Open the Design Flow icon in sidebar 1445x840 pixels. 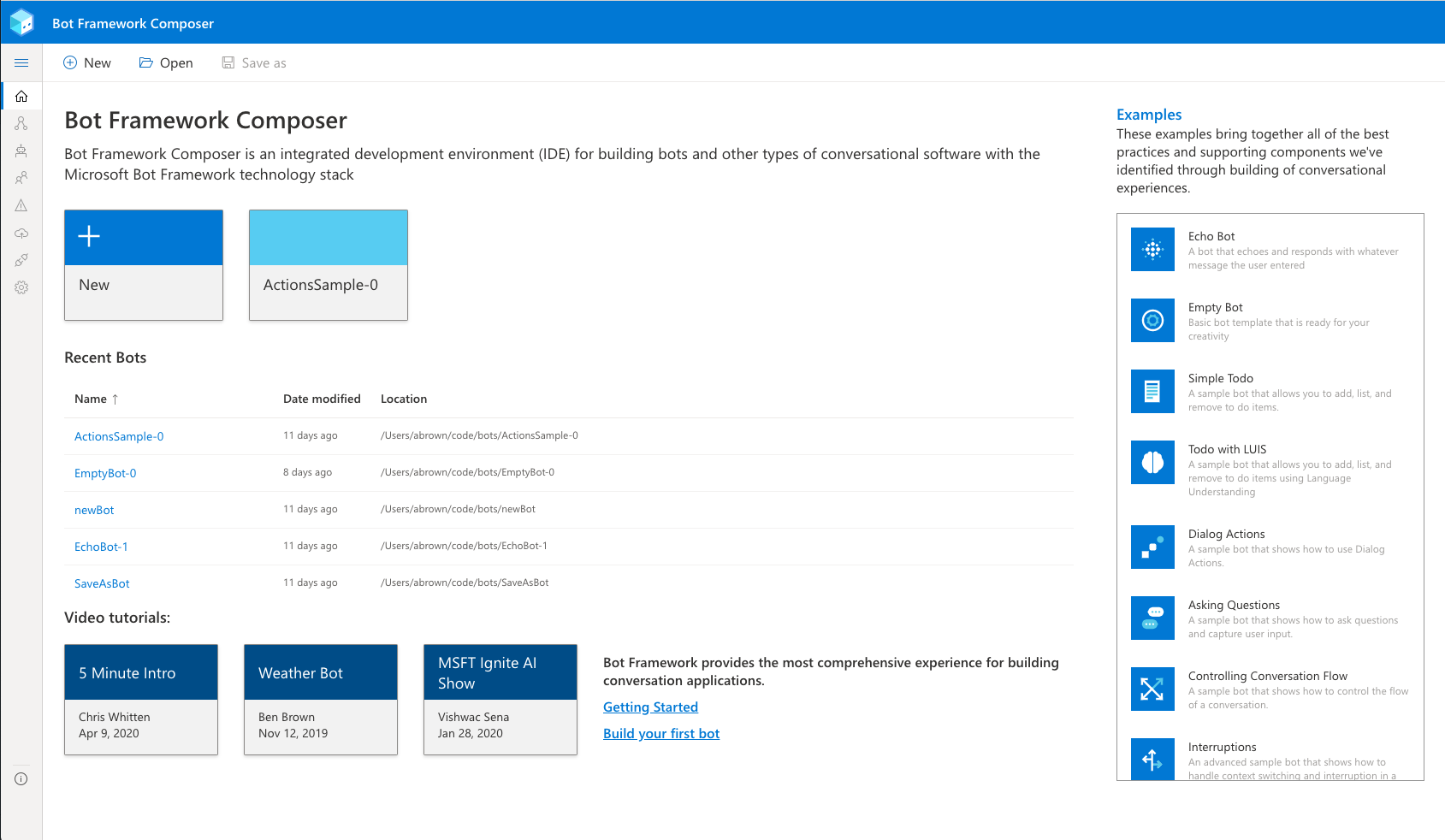coord(21,123)
